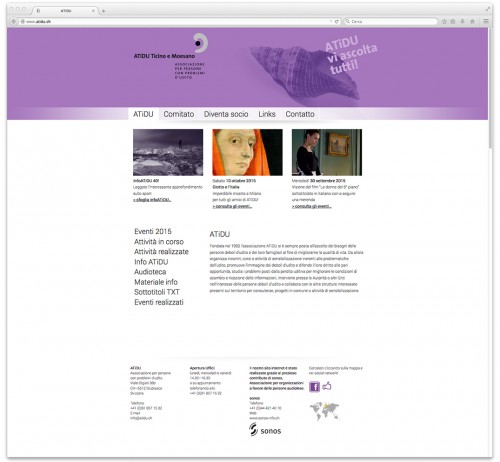The width and height of the screenshot is (500, 462).
Task: Open the world map image in footer
Action: tap(324, 411)
